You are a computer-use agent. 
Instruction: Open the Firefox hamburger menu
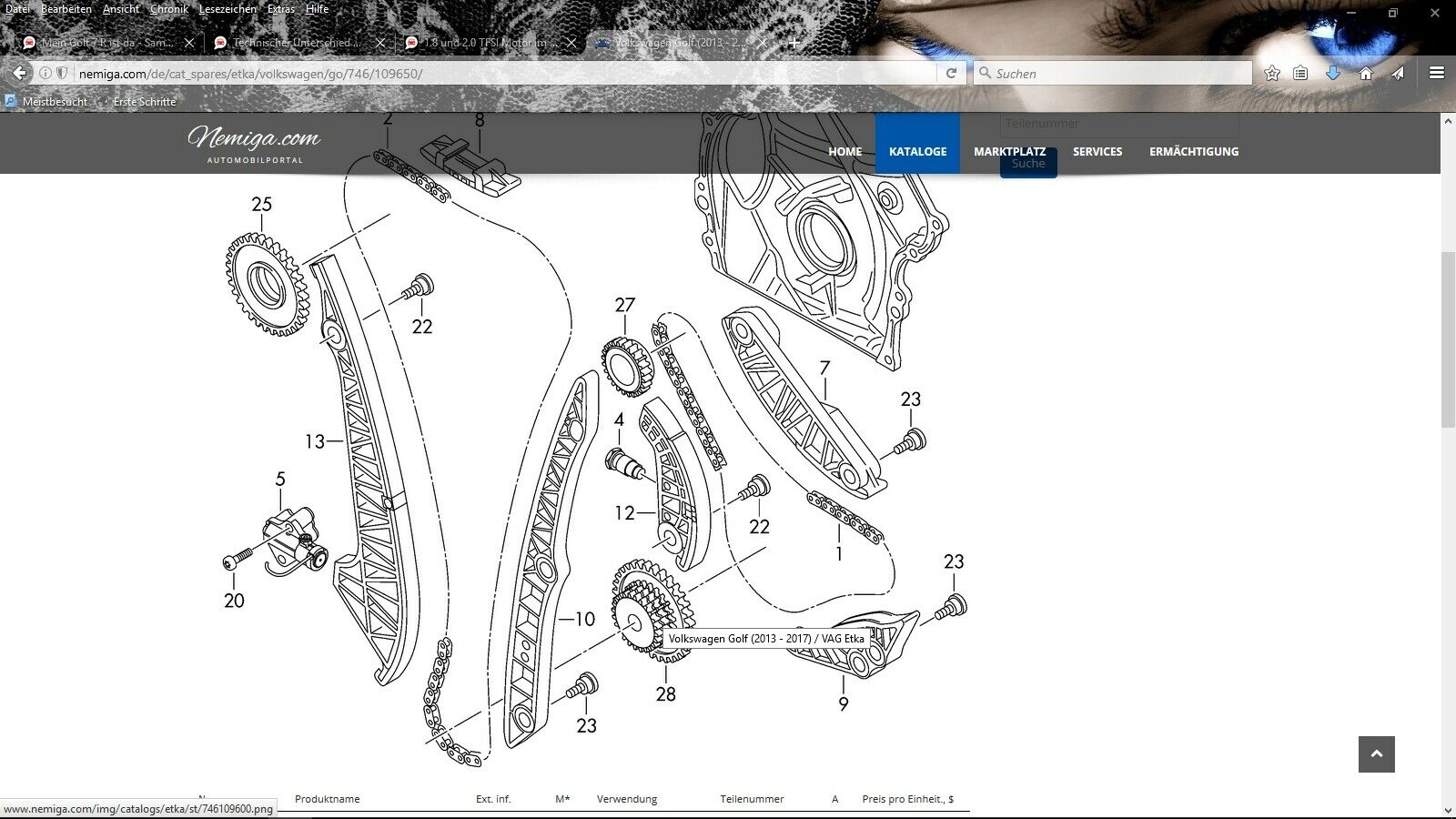point(1437,73)
